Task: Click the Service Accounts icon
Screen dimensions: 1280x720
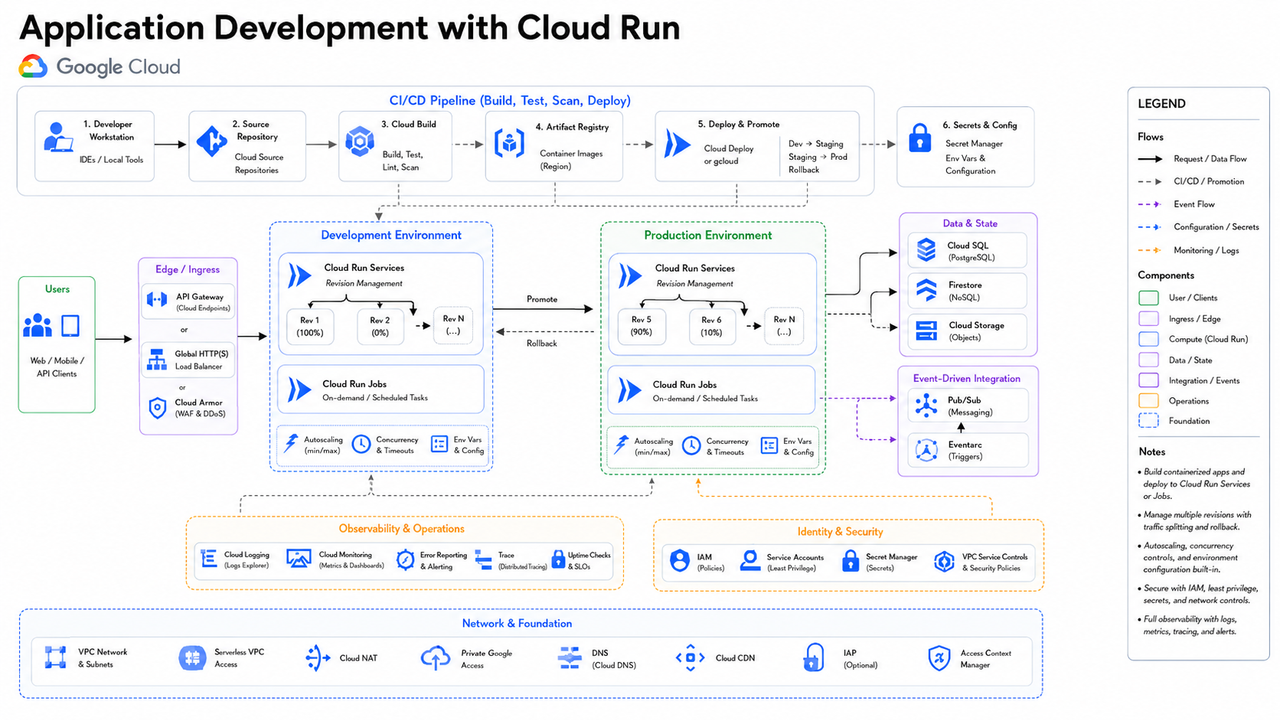Action: pos(750,560)
